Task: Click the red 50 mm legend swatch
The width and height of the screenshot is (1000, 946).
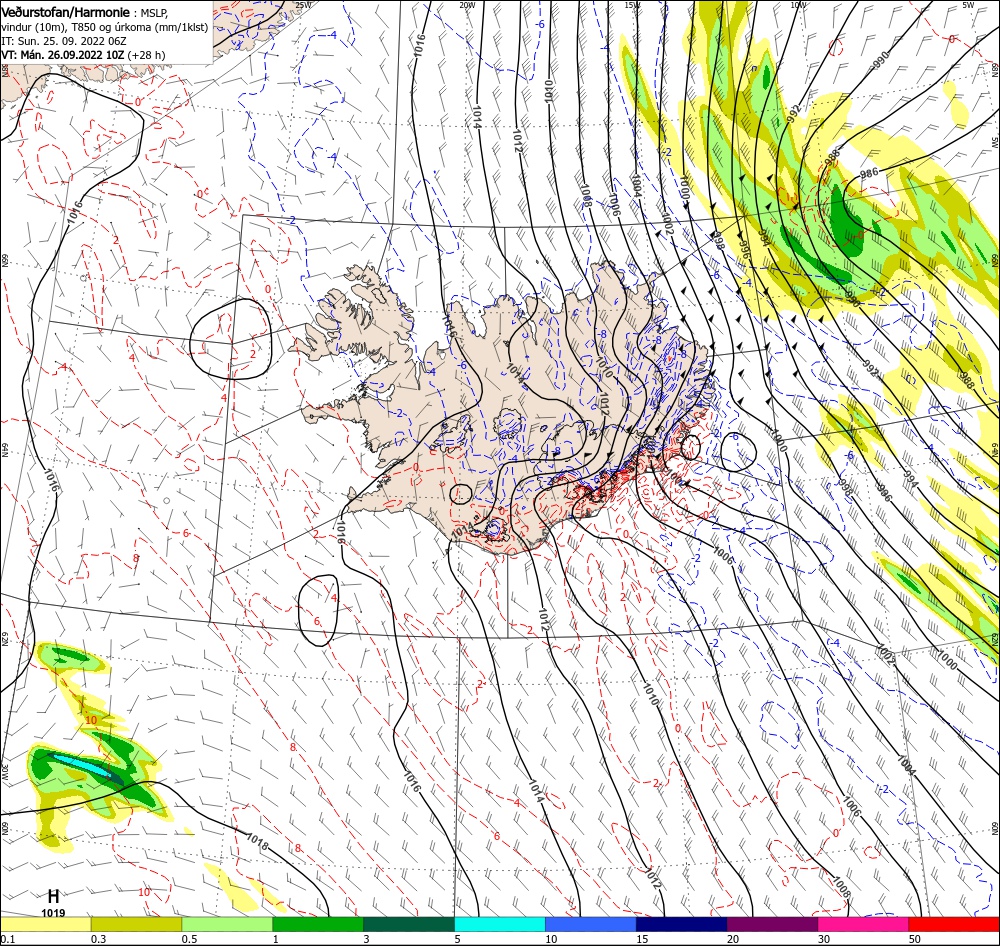Action: pyautogui.click(x=954, y=924)
